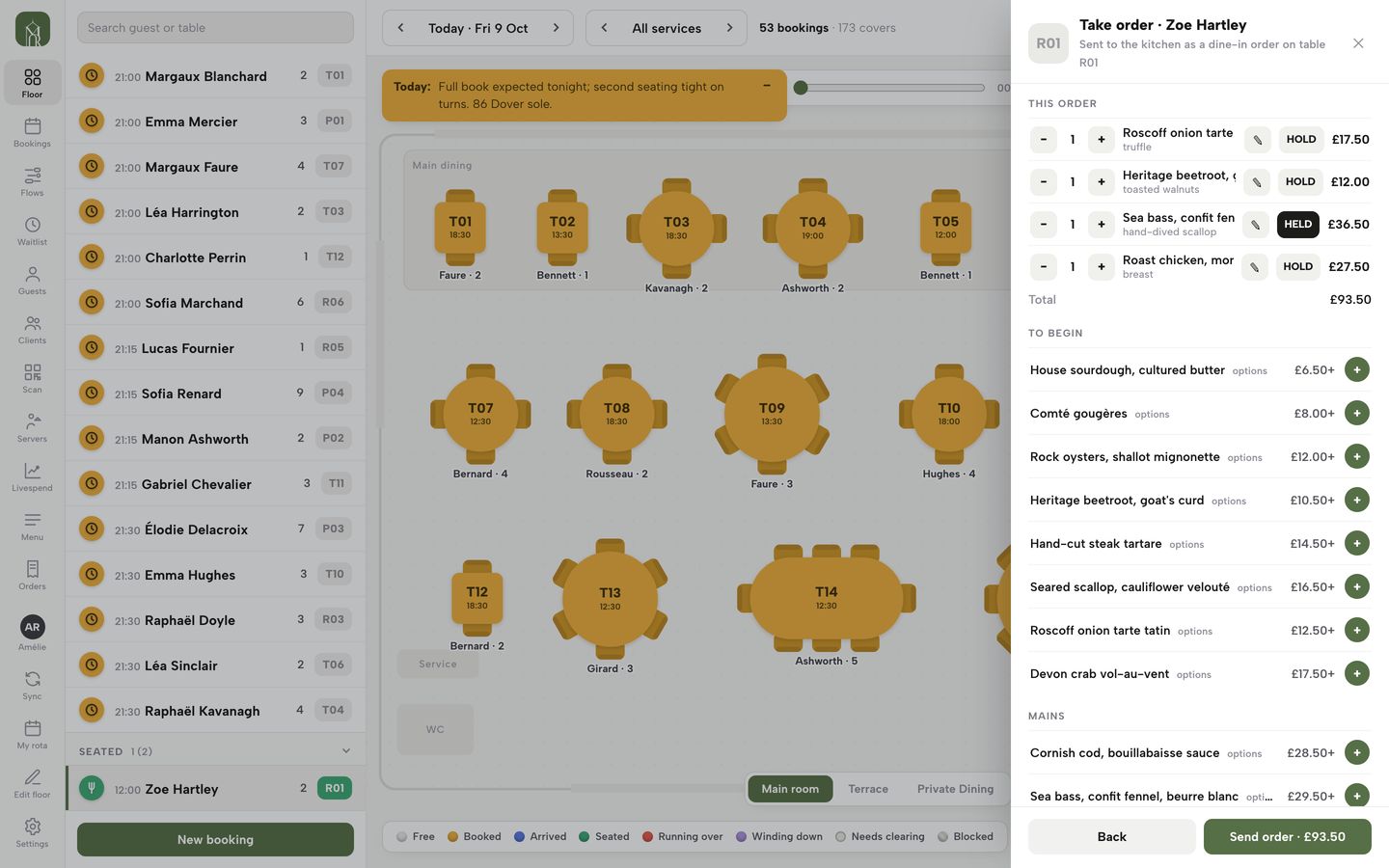Image resolution: width=1389 pixels, height=868 pixels.
Task: Move the timeline slider handle
Action: pos(801,88)
